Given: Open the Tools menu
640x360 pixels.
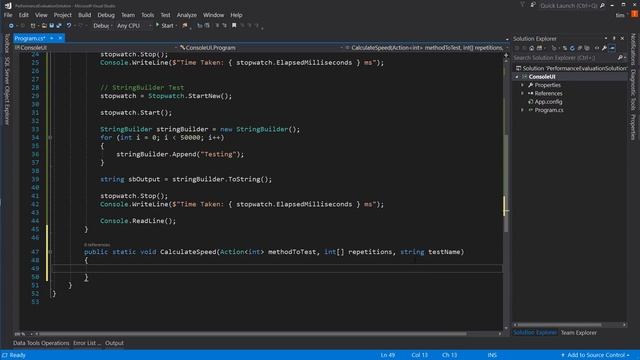Looking at the screenshot, I should click(148, 15).
